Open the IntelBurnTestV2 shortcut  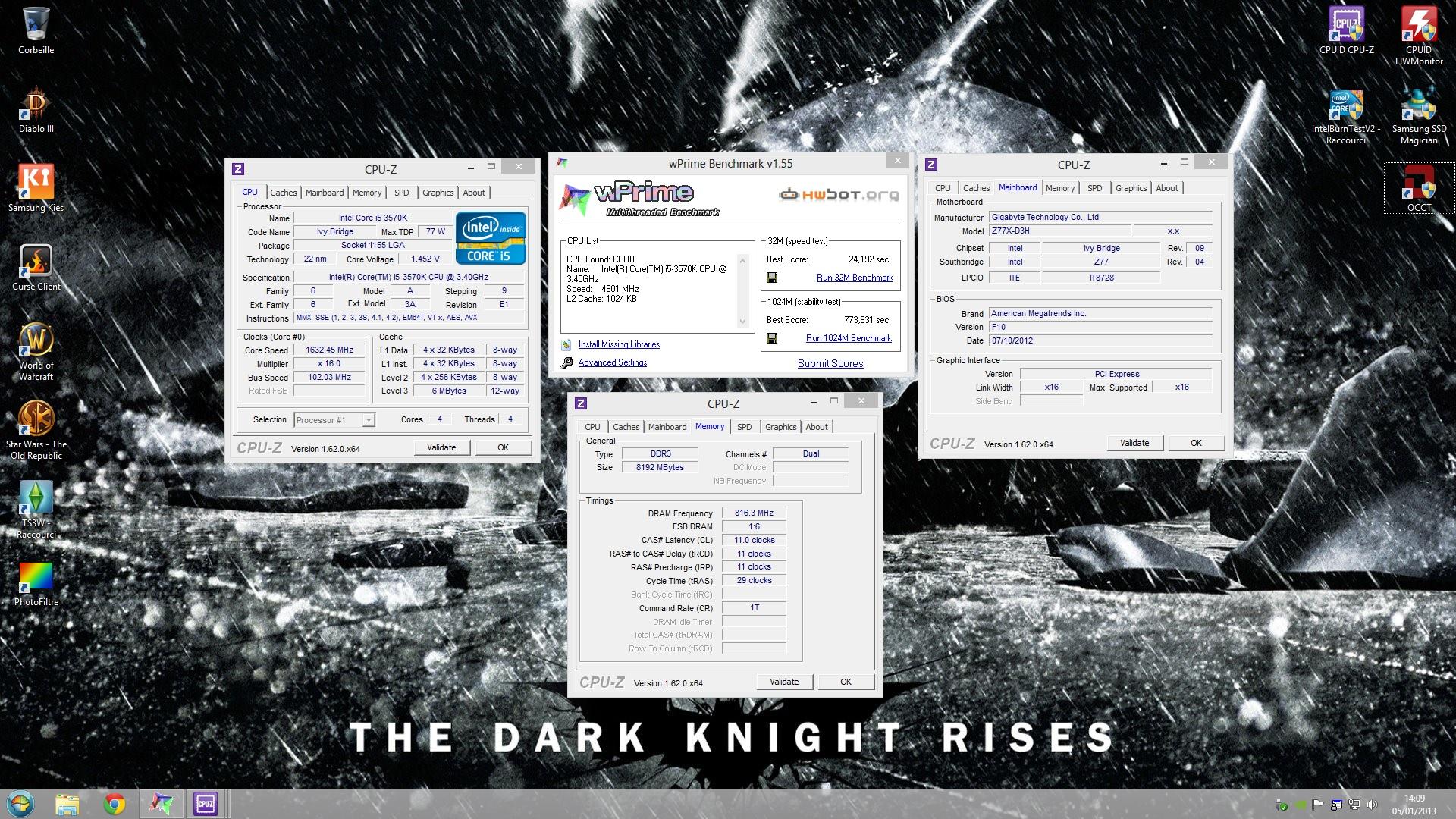tap(1346, 118)
